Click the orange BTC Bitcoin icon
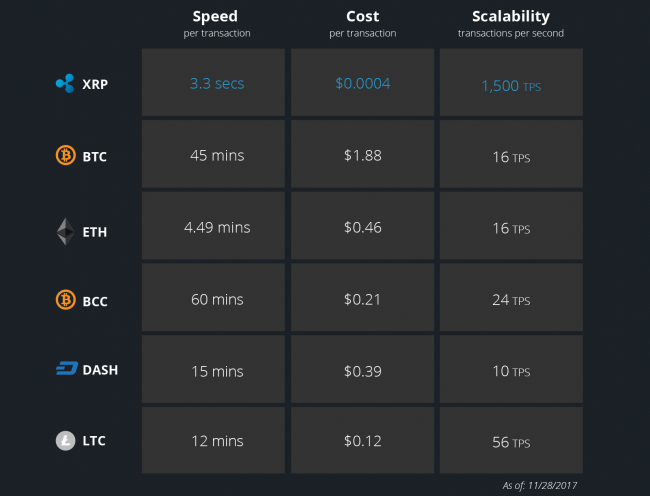This screenshot has width=650, height=496. coord(65,155)
